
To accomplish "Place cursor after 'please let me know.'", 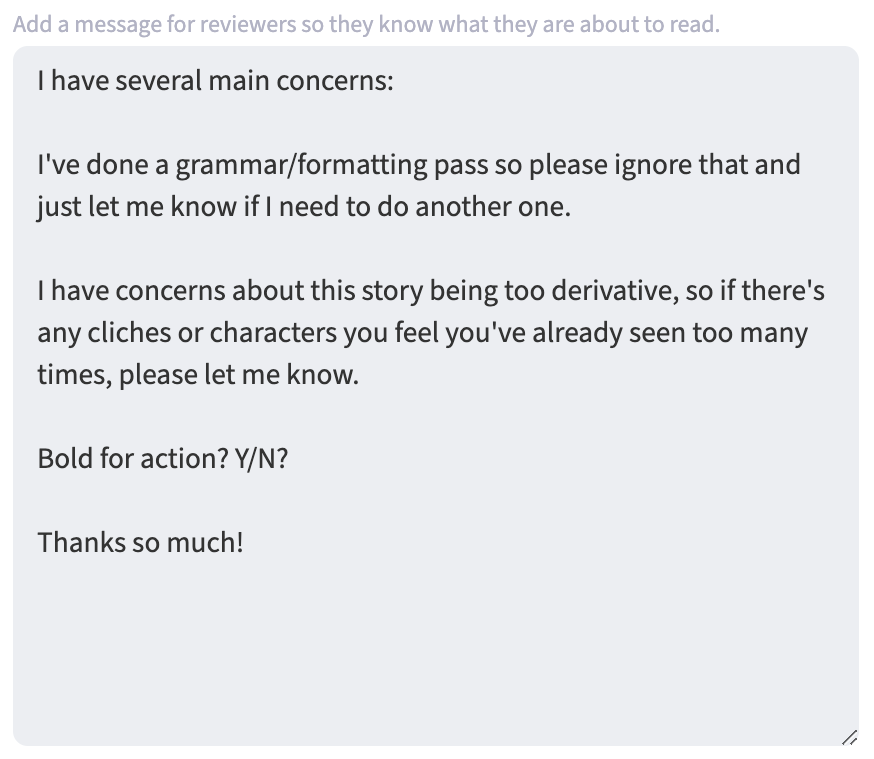I will pos(359,376).
